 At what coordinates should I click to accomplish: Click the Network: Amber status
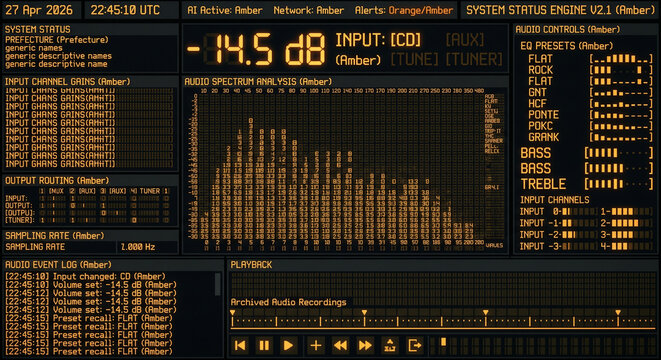(309, 10)
